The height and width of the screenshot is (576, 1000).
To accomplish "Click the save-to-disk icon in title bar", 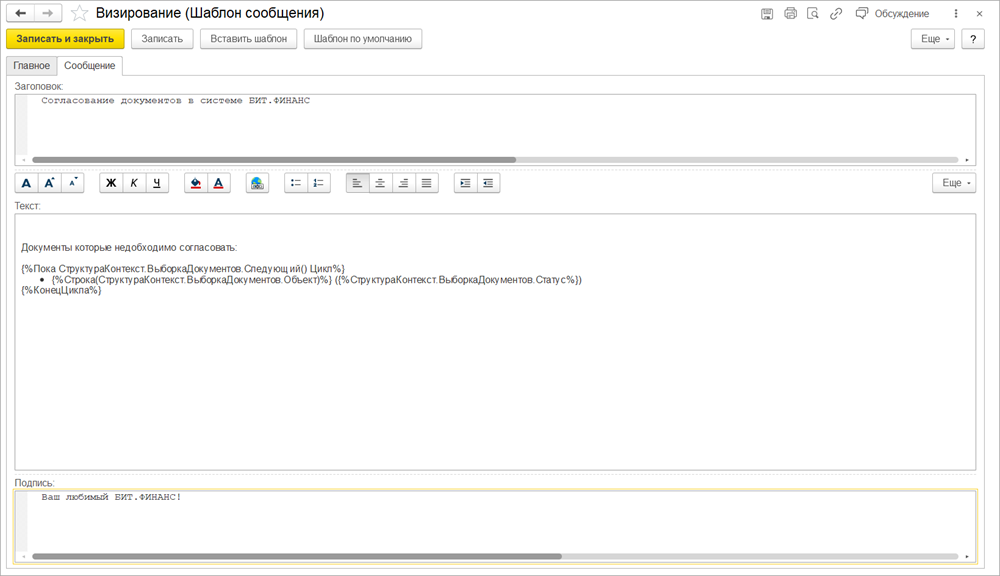I will (x=767, y=14).
